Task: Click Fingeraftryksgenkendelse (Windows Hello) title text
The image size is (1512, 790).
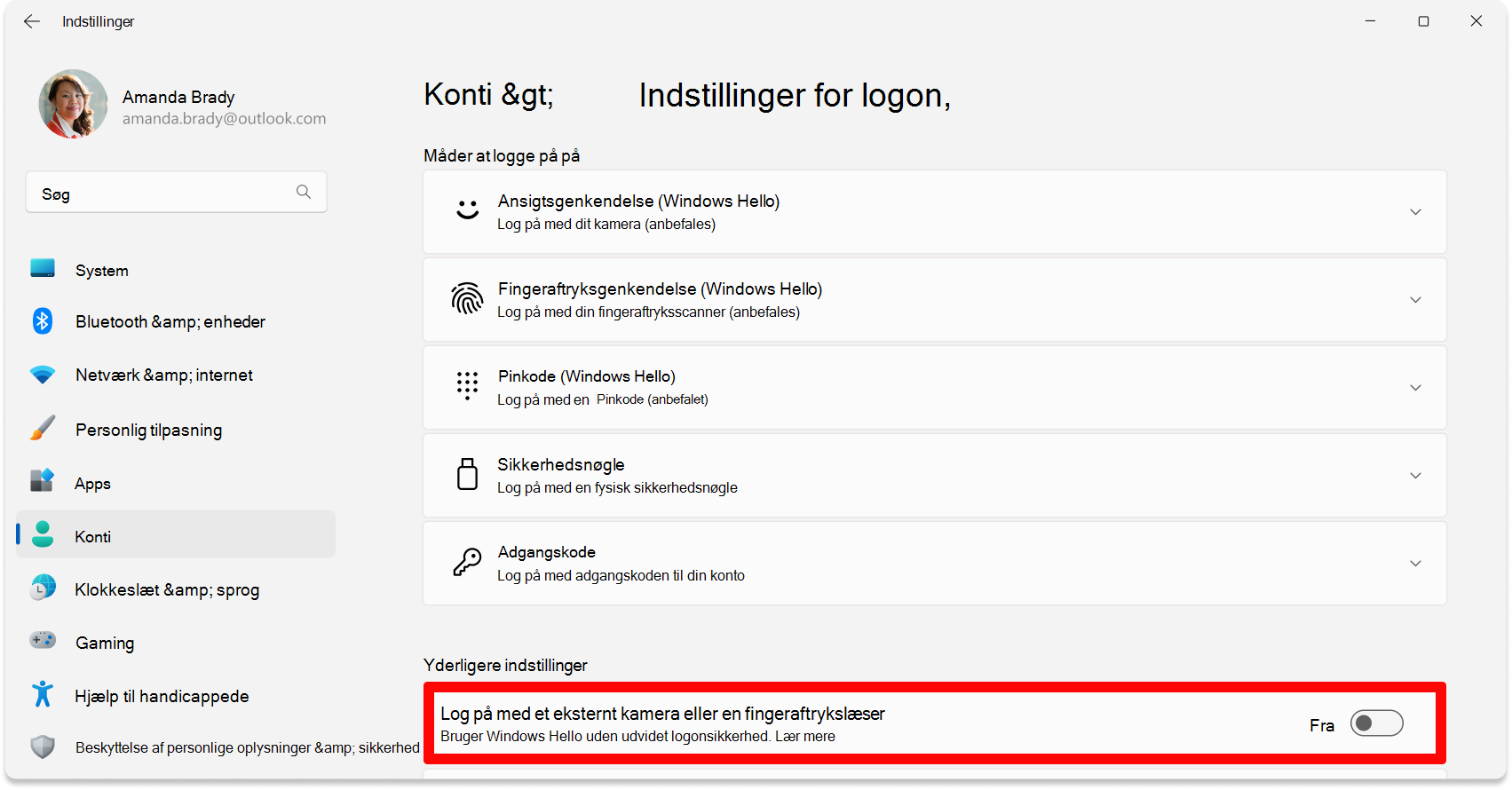Action: (660, 289)
